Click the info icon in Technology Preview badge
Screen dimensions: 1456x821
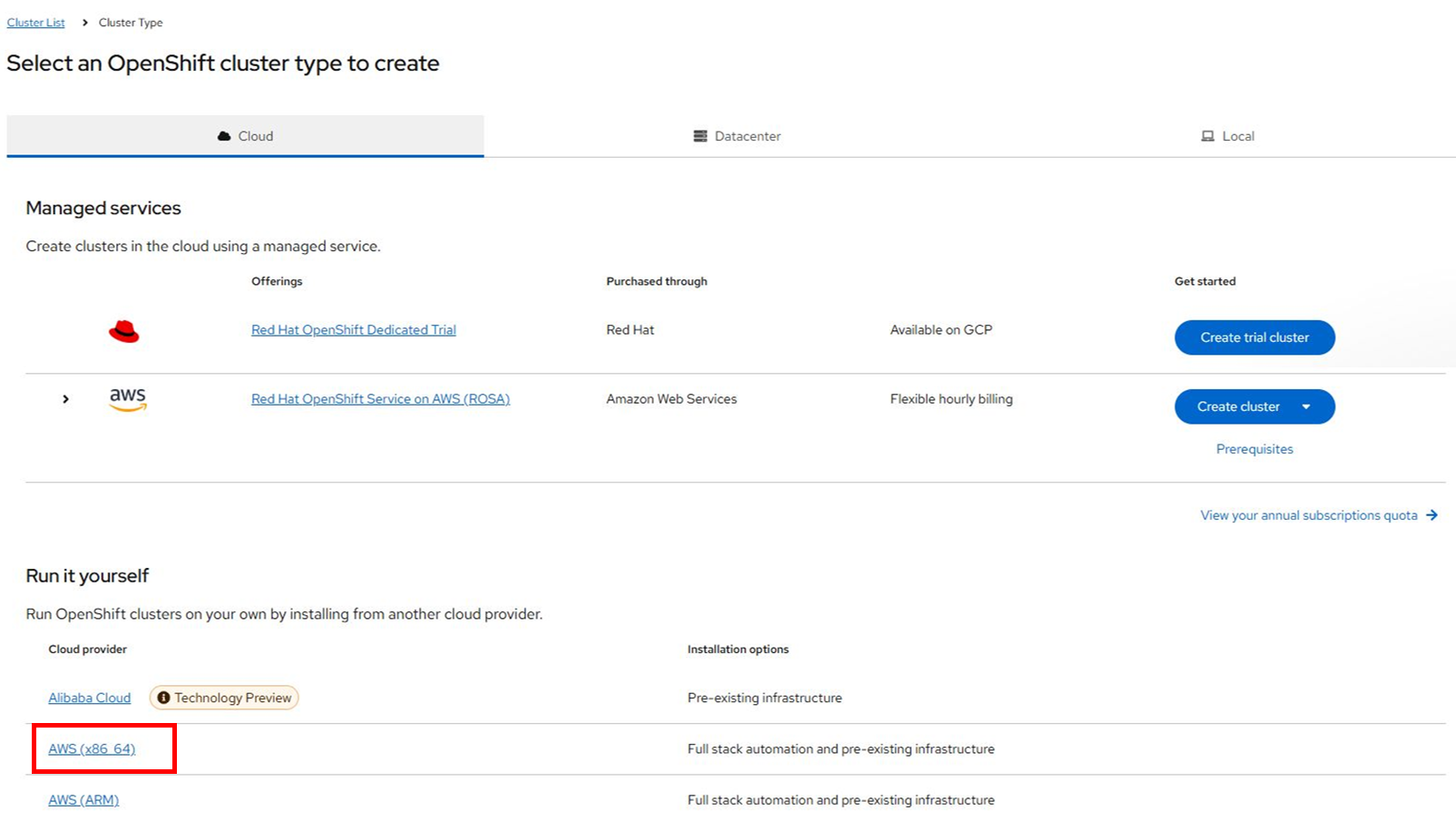point(164,698)
